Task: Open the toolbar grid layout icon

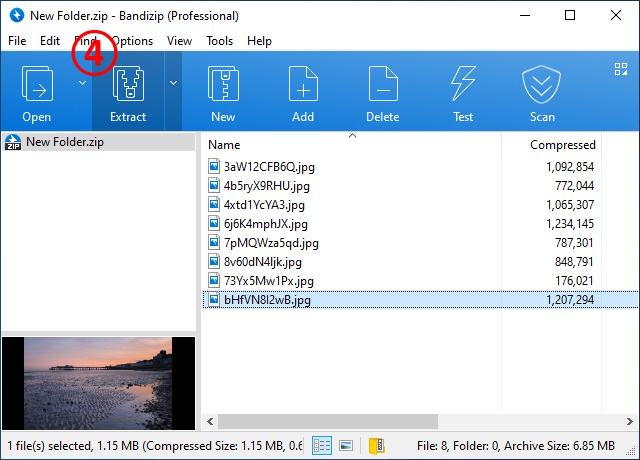Action: (620, 69)
